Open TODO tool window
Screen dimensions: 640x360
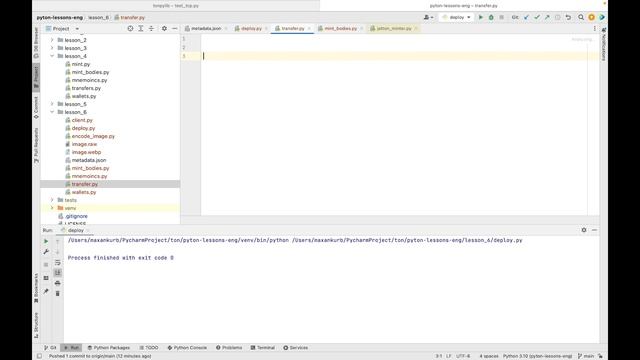pos(149,348)
